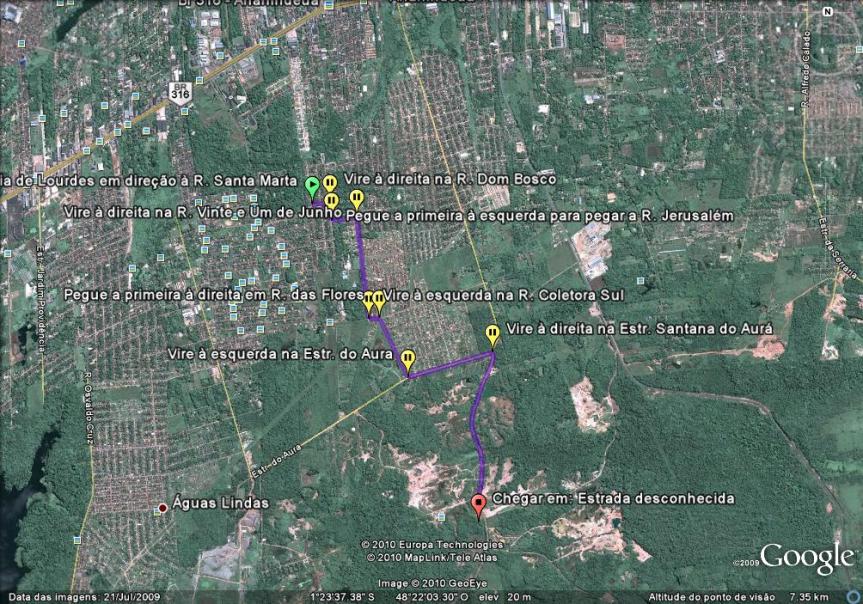Image resolution: width=863 pixels, height=604 pixels.
Task: Click the red destination pin at Estrada desconhecida
Action: pyautogui.click(x=478, y=504)
